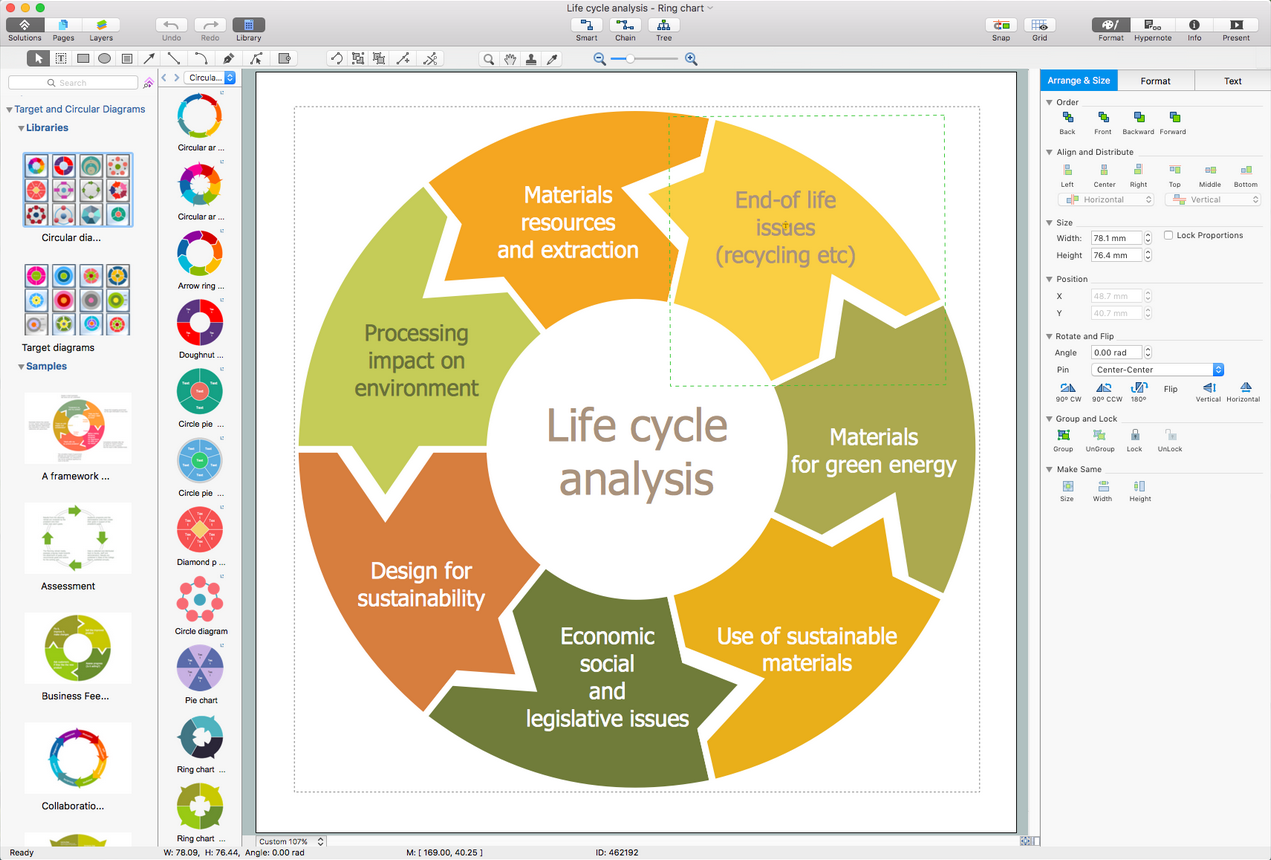Viewport: 1271px width, 860px height.
Task: Select the arrow pointer tool
Action: tap(38, 59)
